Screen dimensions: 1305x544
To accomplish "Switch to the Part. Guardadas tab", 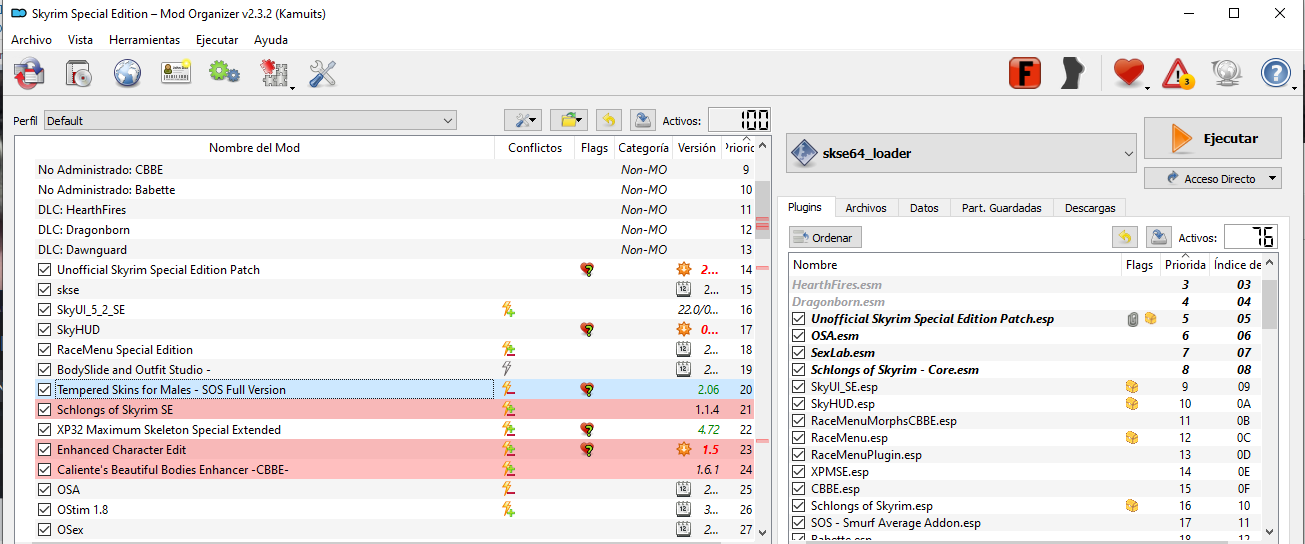I will coord(1001,208).
